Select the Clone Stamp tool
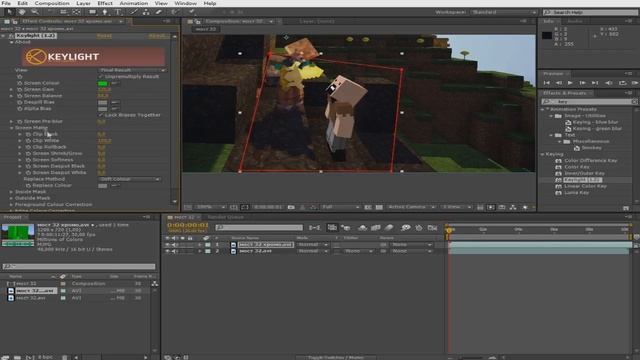640x360 pixels. (x=146, y=12)
